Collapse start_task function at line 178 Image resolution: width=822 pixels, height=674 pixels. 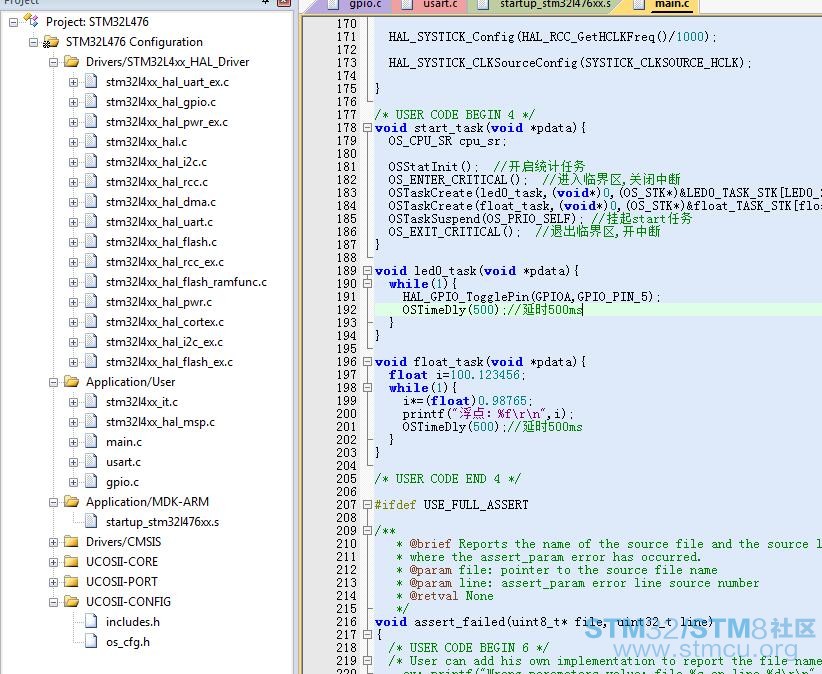(x=367, y=128)
